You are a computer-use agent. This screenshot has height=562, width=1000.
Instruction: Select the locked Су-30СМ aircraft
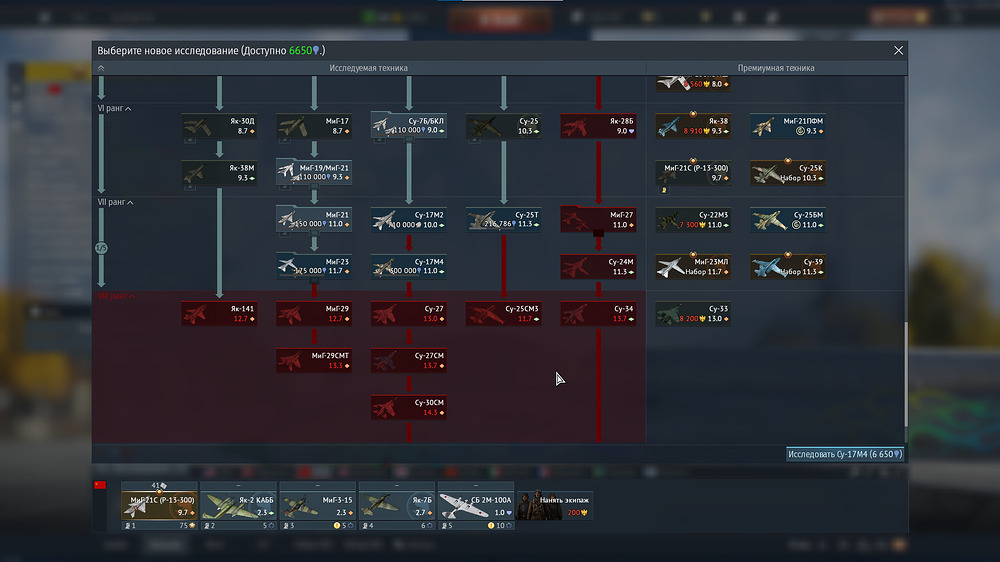408,407
